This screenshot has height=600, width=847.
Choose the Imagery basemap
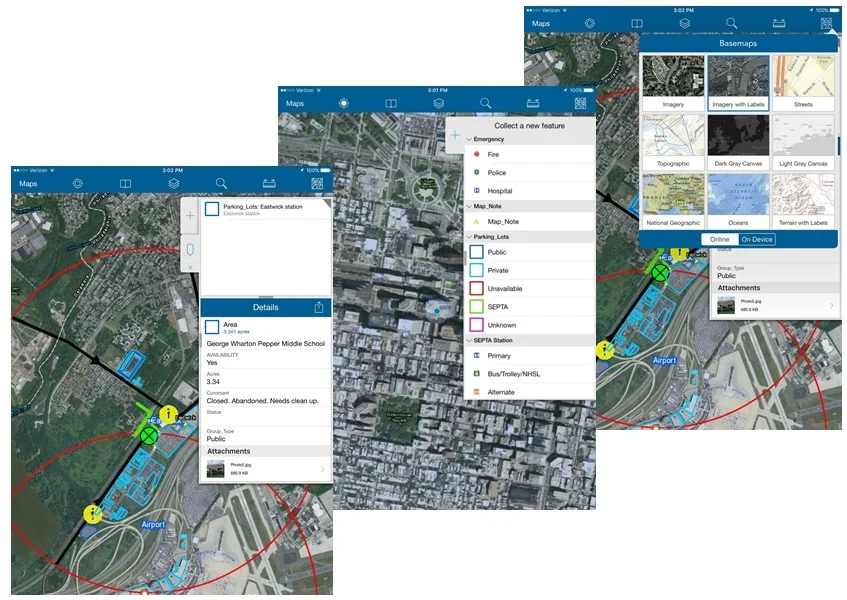673,83
